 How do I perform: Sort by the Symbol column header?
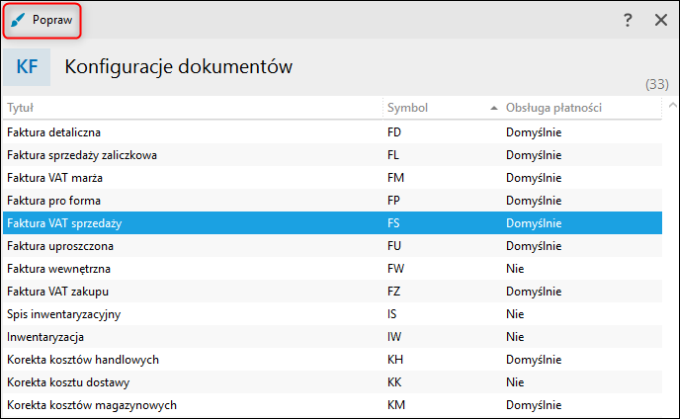coord(406,107)
